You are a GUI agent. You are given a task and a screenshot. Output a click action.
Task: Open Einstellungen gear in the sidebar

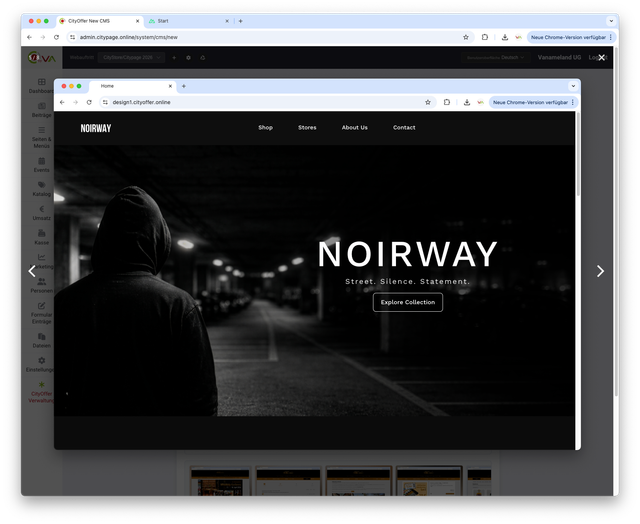point(41,364)
